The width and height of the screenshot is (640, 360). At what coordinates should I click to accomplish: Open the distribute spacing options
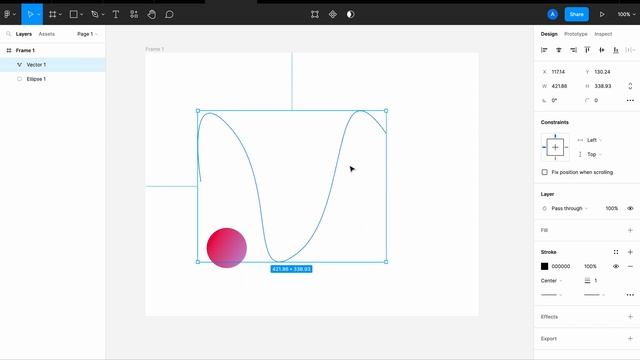(x=631, y=50)
